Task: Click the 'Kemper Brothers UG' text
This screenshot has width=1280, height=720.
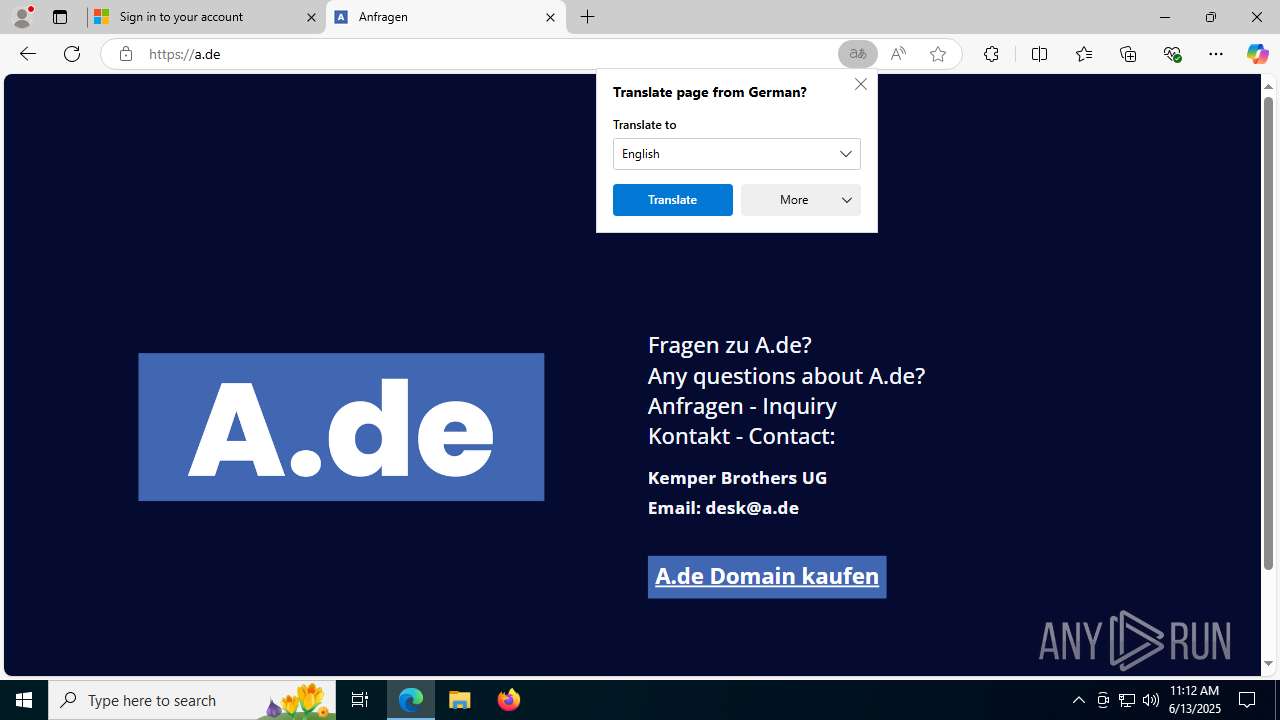Action: point(737,478)
